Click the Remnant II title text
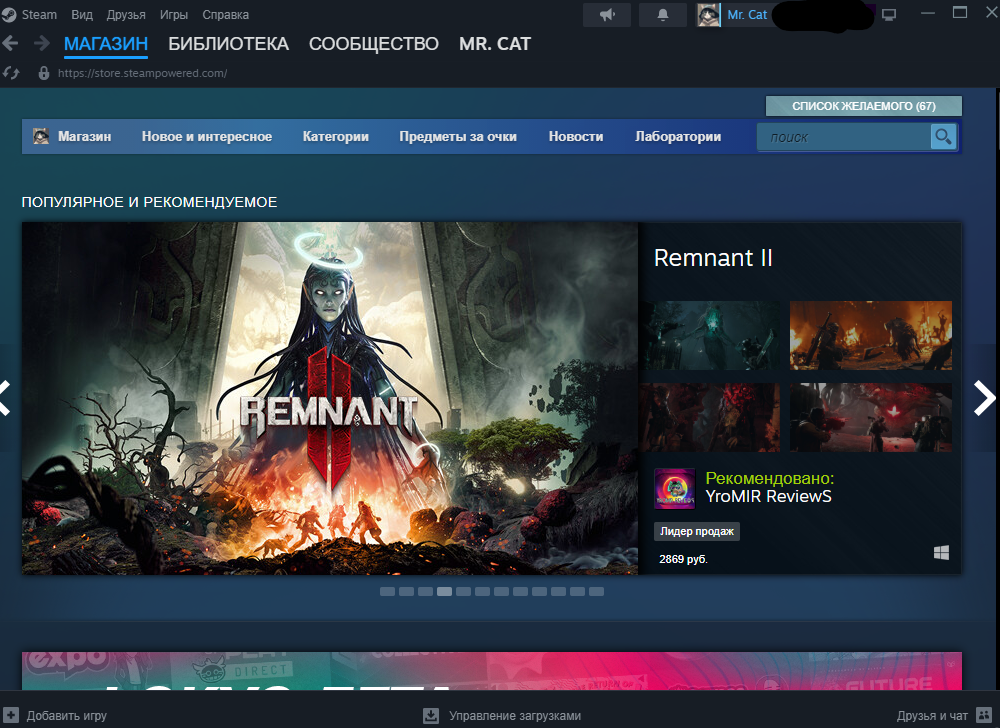The image size is (1000, 728). pyautogui.click(x=713, y=258)
